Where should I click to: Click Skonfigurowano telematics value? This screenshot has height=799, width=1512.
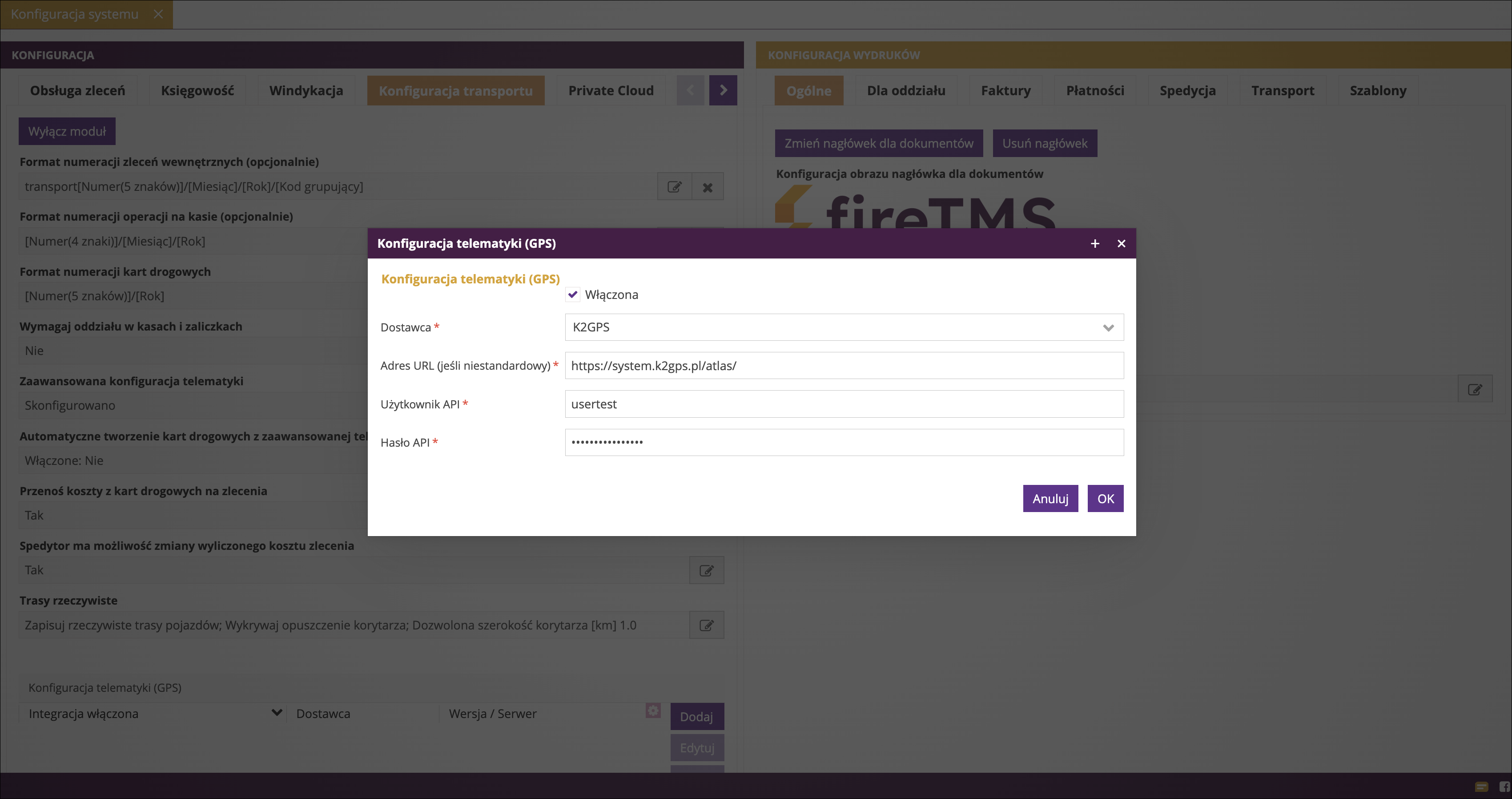(x=70, y=406)
